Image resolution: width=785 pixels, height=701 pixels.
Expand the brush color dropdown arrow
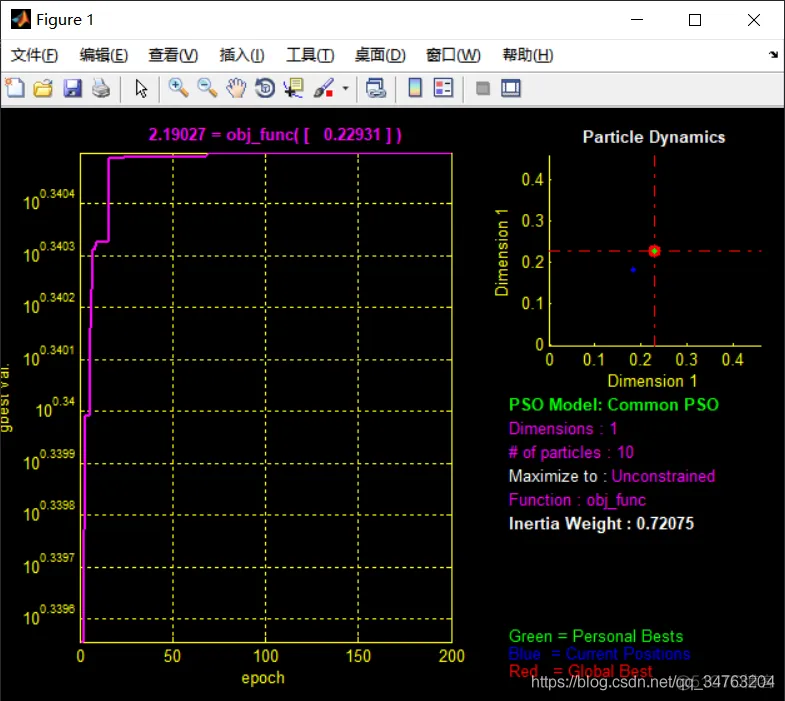click(x=345, y=88)
